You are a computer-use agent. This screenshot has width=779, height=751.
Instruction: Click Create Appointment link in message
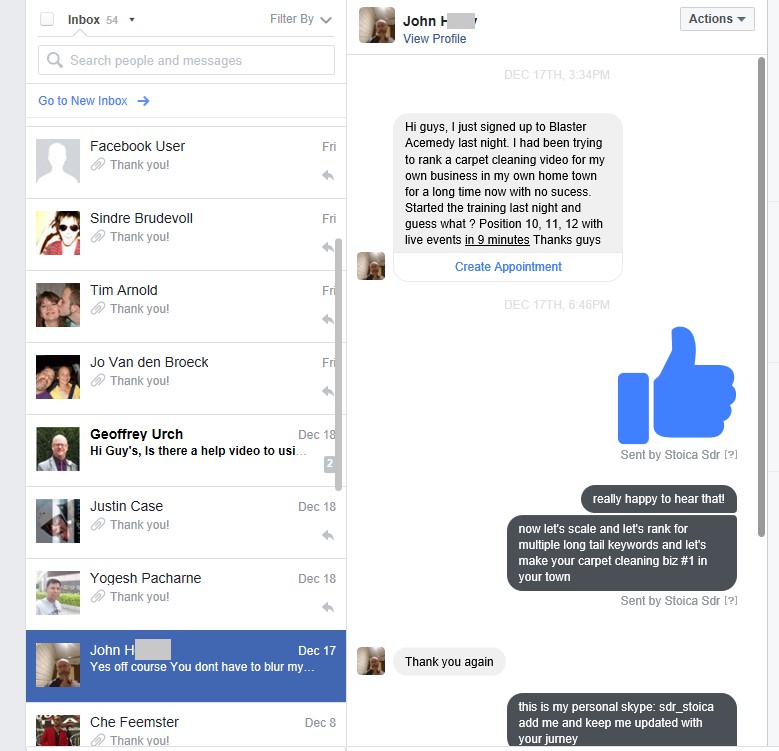point(508,267)
